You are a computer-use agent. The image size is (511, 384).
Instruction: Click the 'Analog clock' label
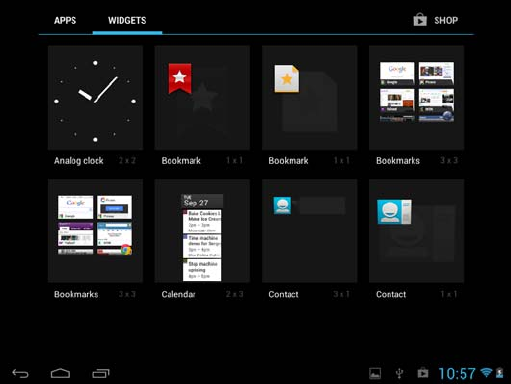[79, 161]
